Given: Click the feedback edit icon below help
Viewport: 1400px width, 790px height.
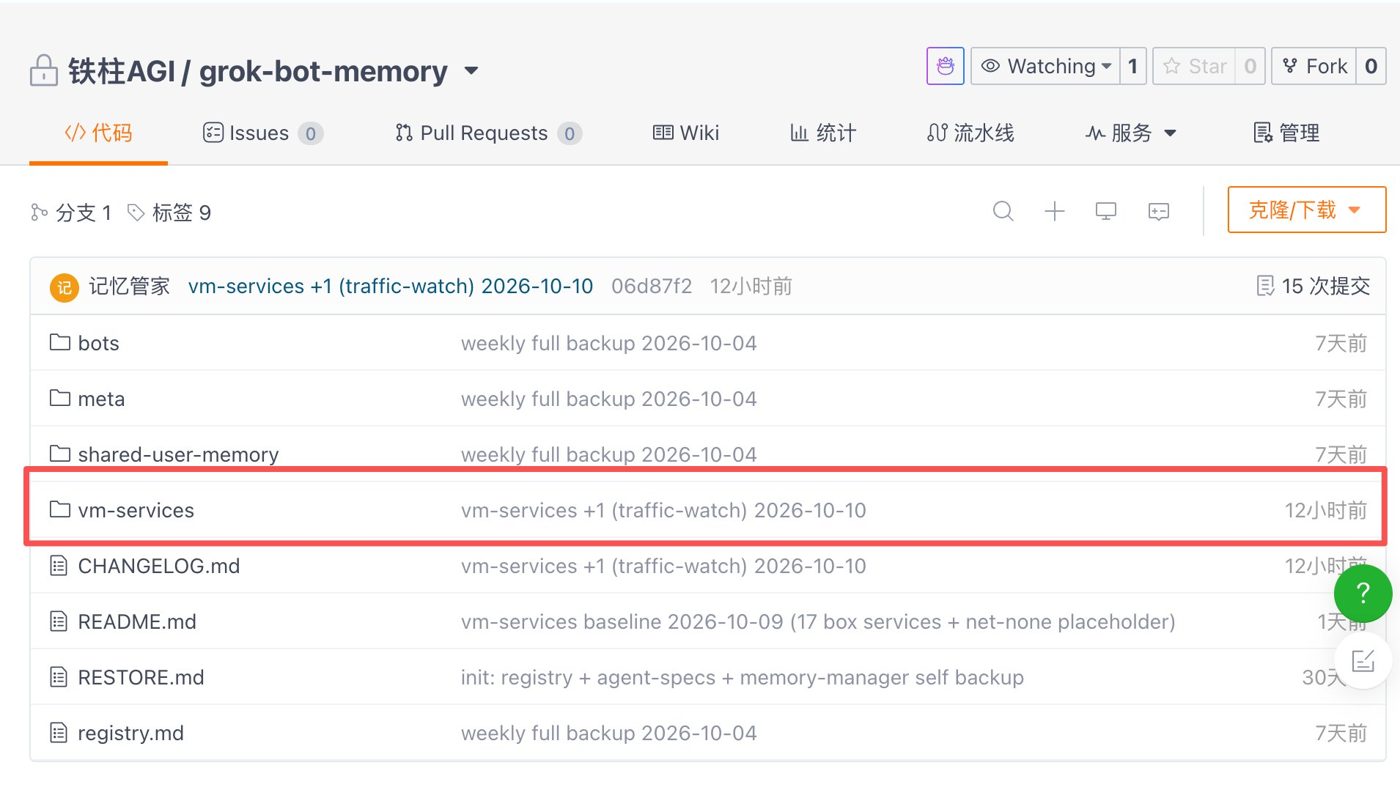Looking at the screenshot, I should pyautogui.click(x=1362, y=660).
